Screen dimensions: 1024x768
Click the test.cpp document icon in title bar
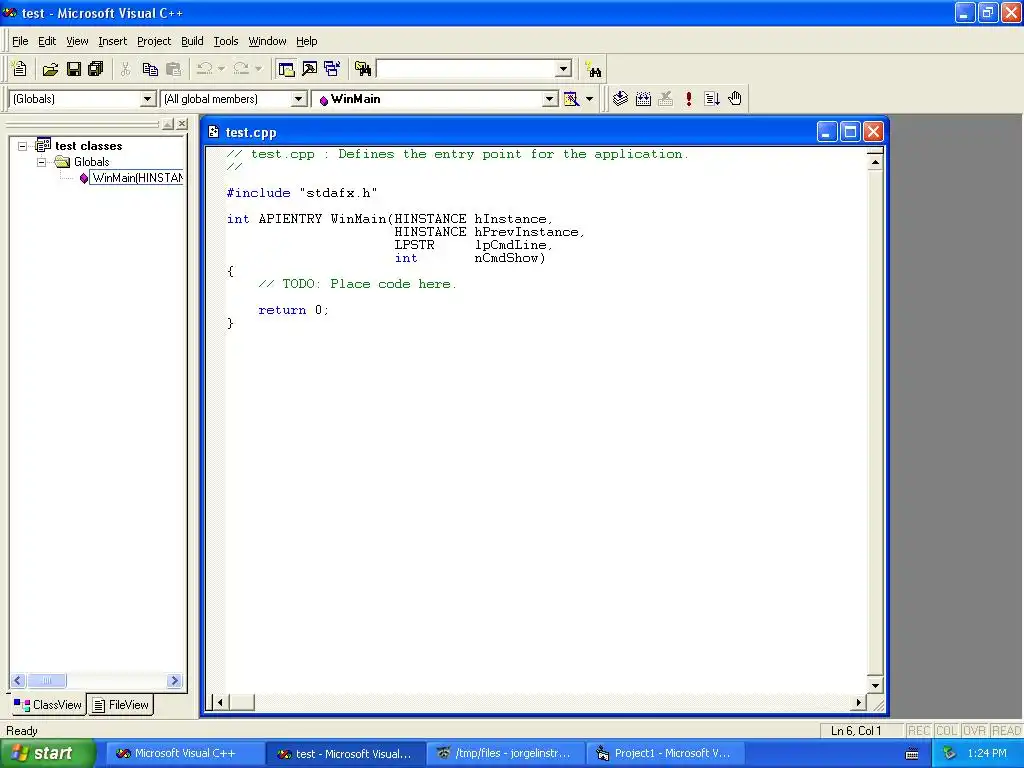click(x=214, y=132)
